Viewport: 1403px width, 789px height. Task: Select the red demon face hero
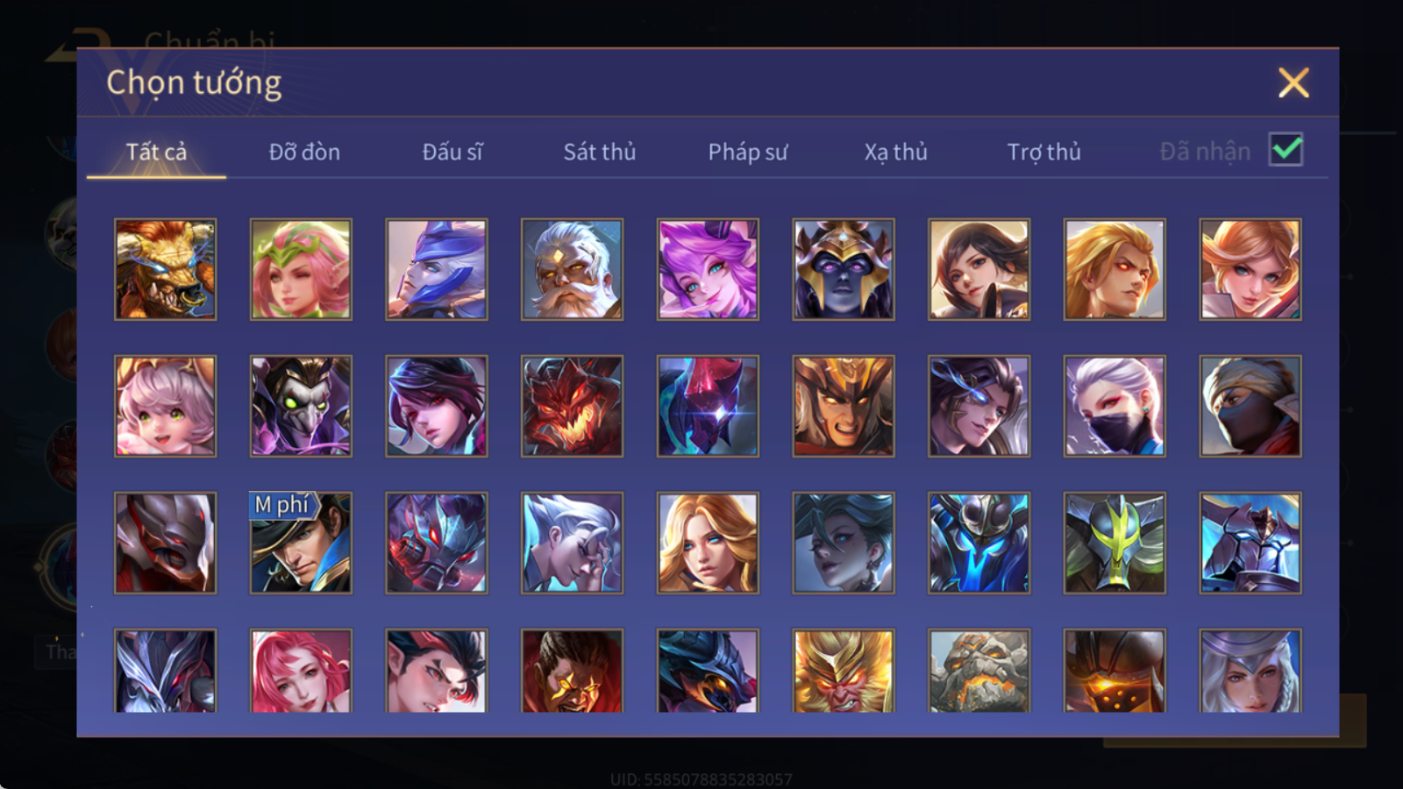click(572, 407)
